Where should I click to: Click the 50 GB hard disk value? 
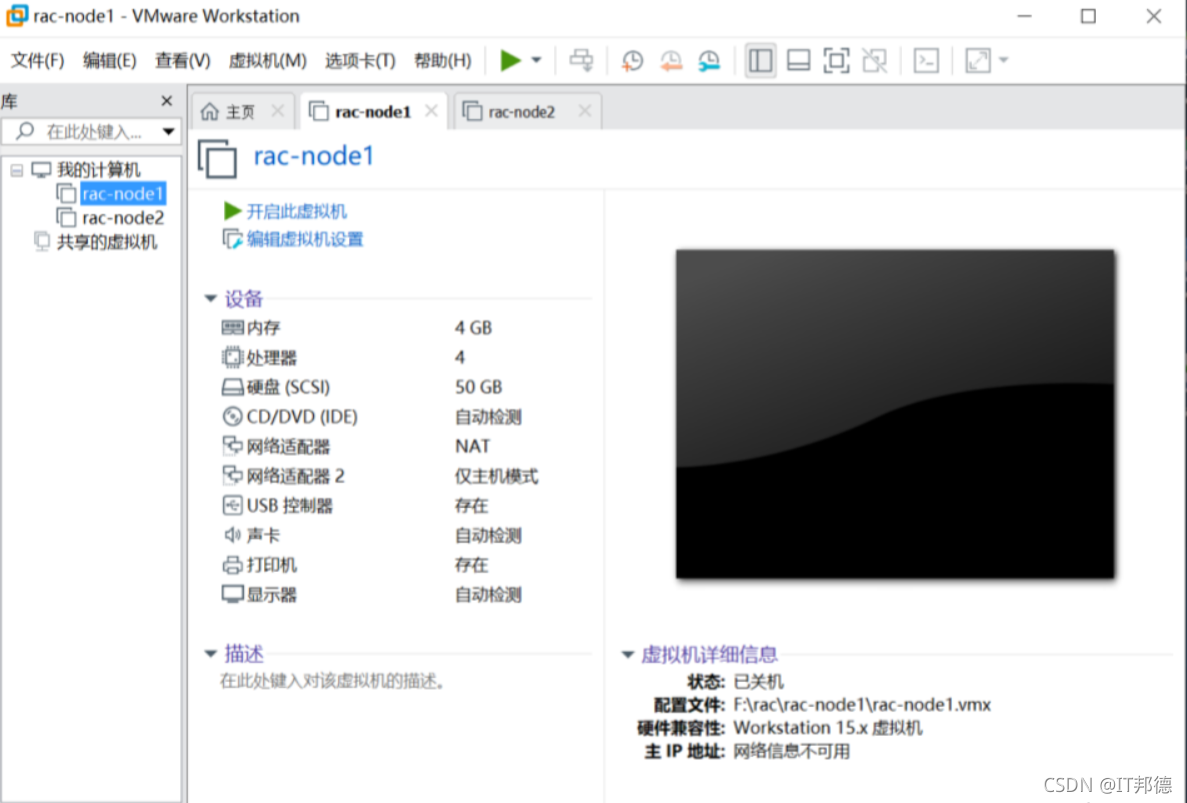pos(478,387)
